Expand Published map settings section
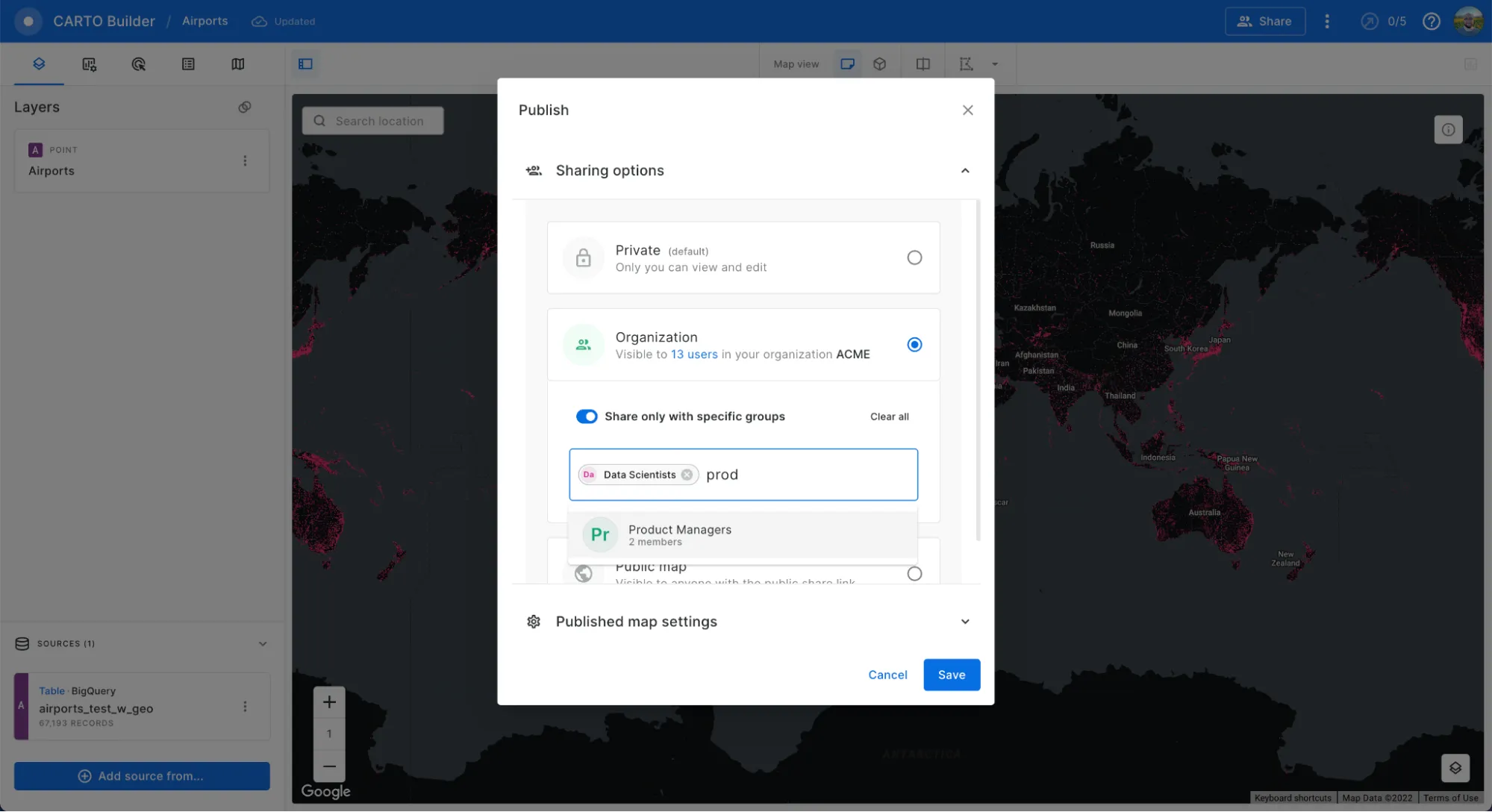 965,622
